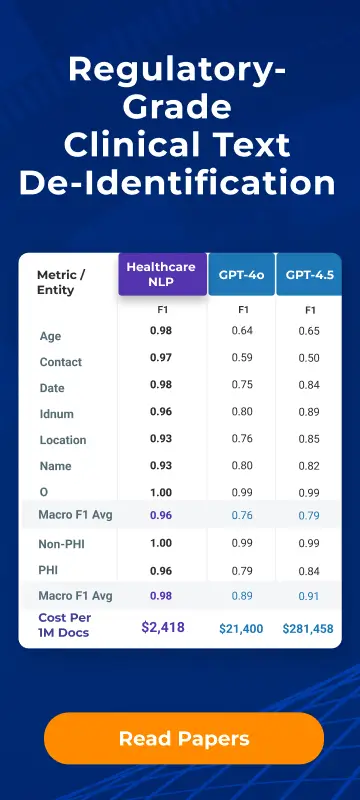Click the Read Papers button

(184, 738)
